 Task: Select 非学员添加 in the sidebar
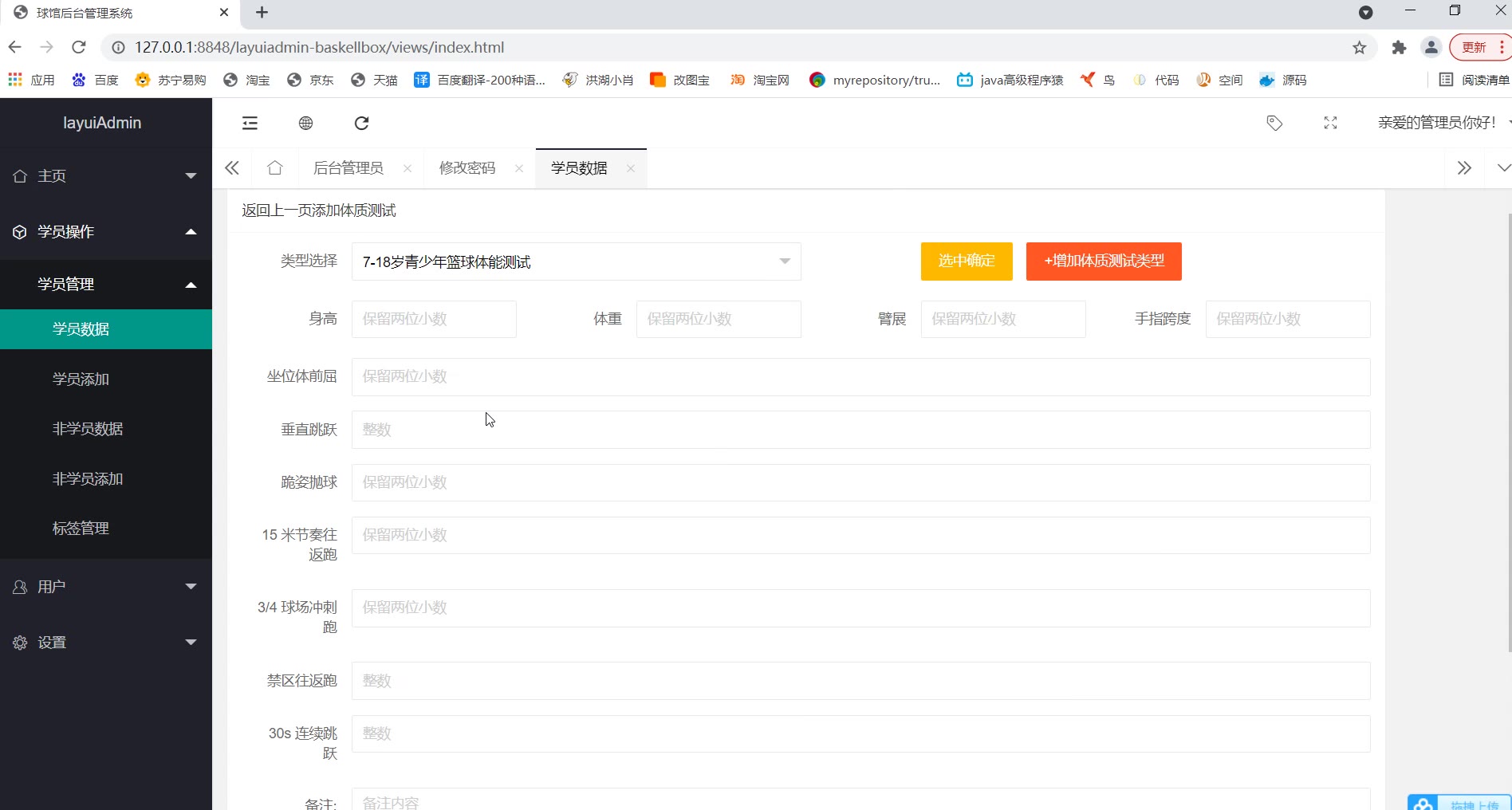pos(106,479)
